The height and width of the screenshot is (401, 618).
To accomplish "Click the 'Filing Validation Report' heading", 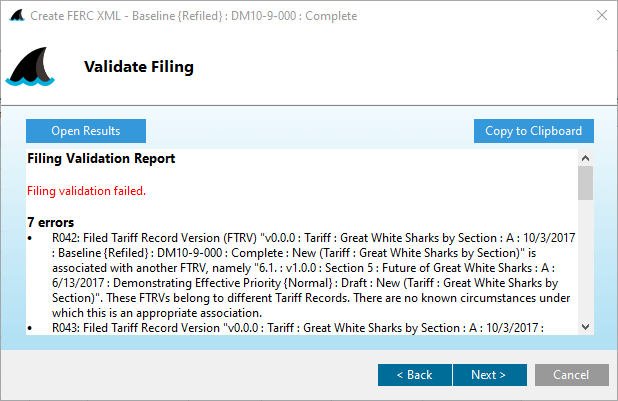I will click(101, 158).
